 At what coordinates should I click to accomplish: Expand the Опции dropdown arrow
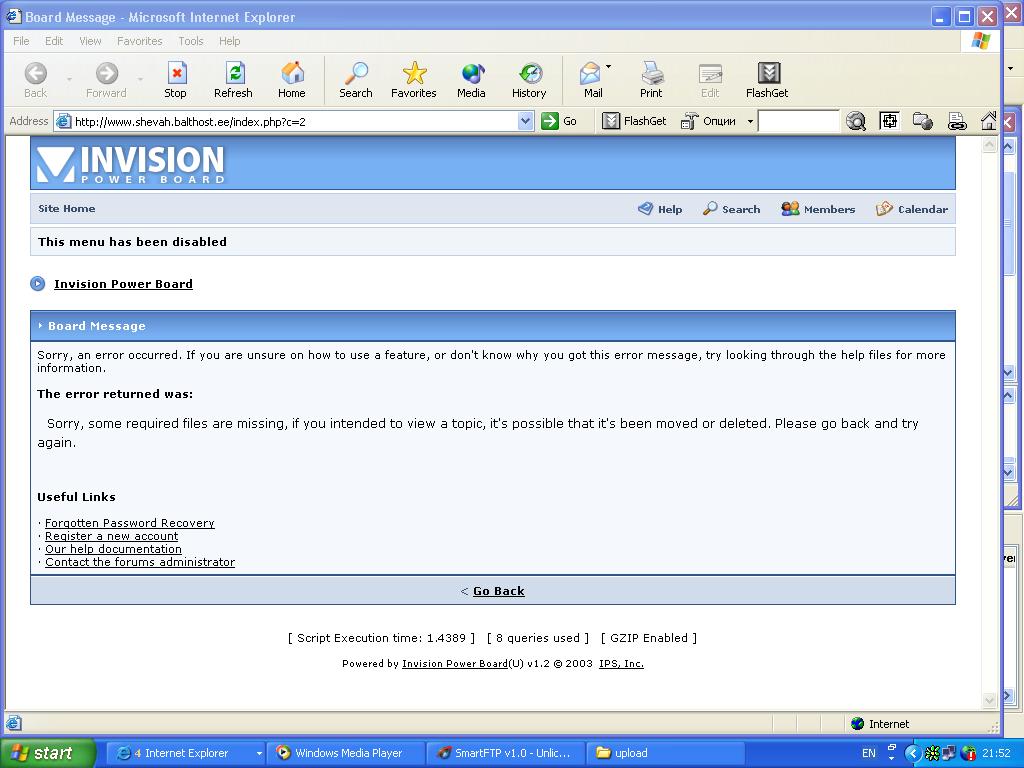(750, 121)
